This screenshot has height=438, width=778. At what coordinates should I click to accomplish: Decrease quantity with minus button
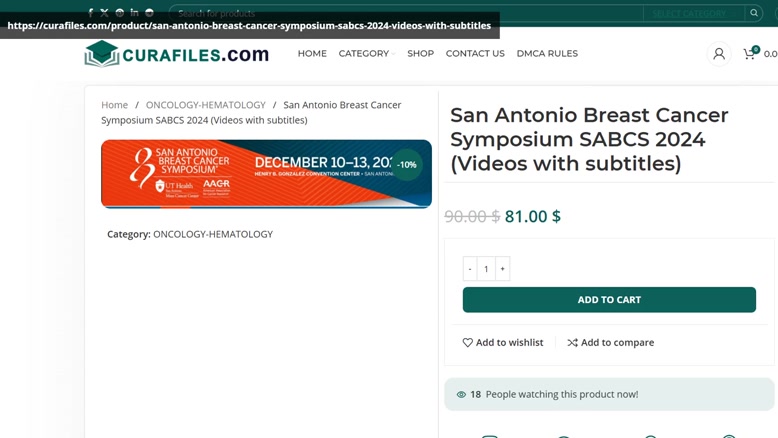click(470, 268)
